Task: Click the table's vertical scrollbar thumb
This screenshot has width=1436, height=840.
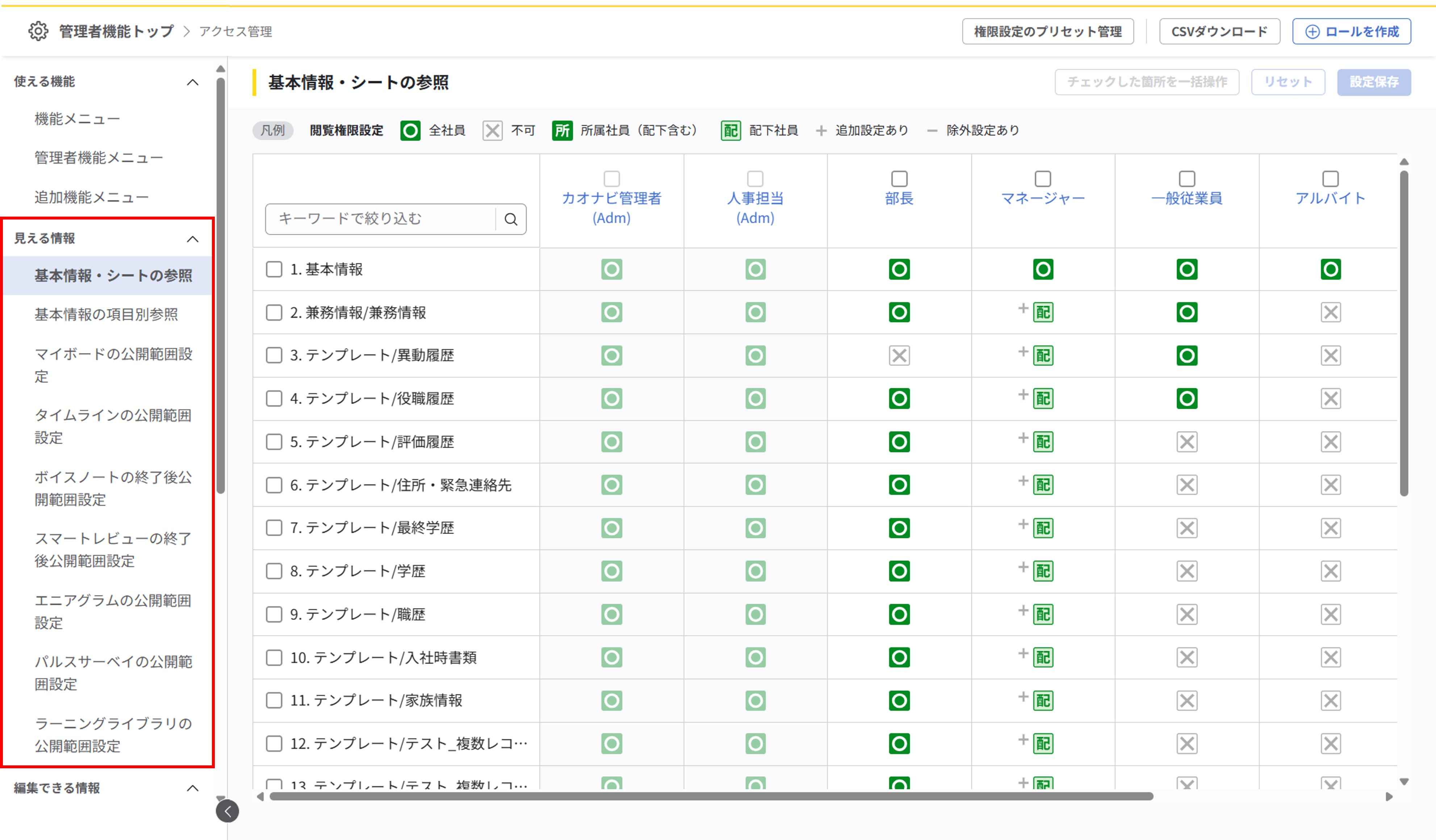Action: pyautogui.click(x=1404, y=333)
